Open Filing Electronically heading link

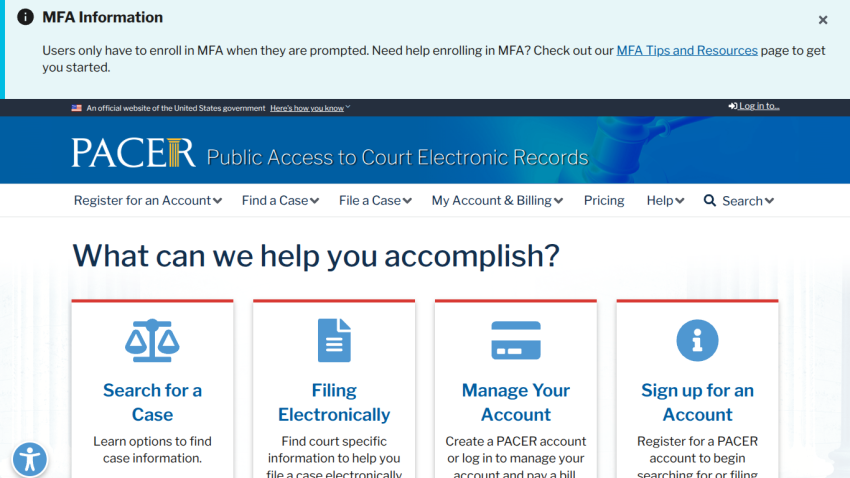(334, 402)
